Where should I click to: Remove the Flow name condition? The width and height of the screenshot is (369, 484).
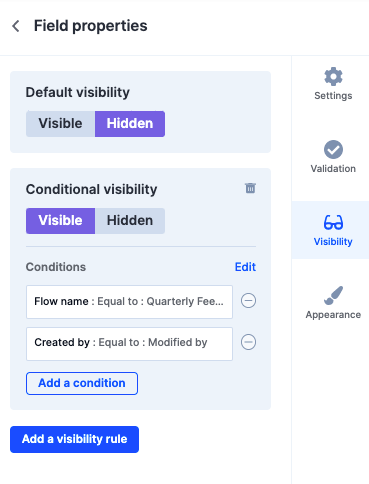click(x=248, y=301)
